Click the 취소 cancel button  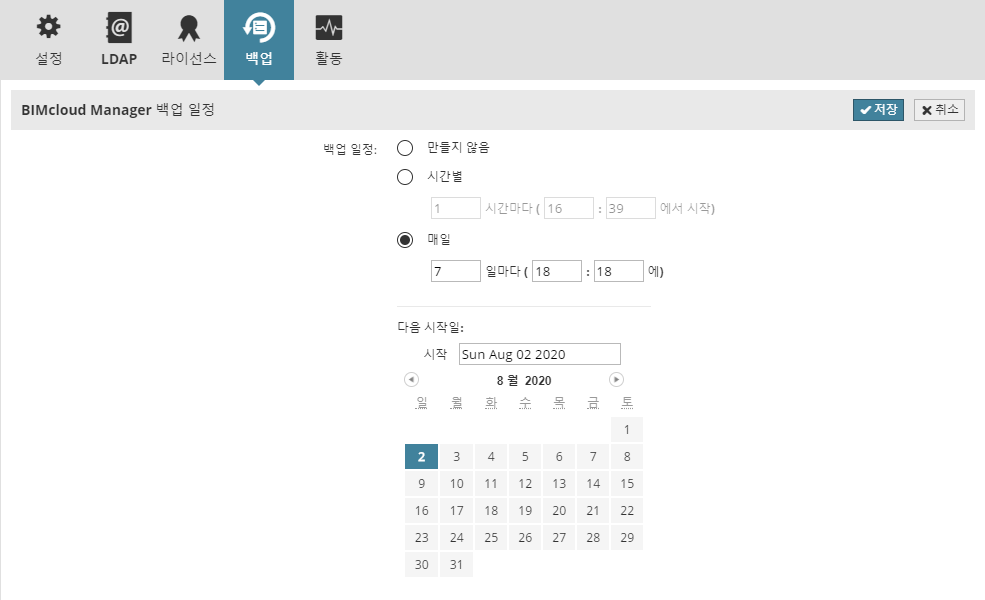[x=939, y=110]
